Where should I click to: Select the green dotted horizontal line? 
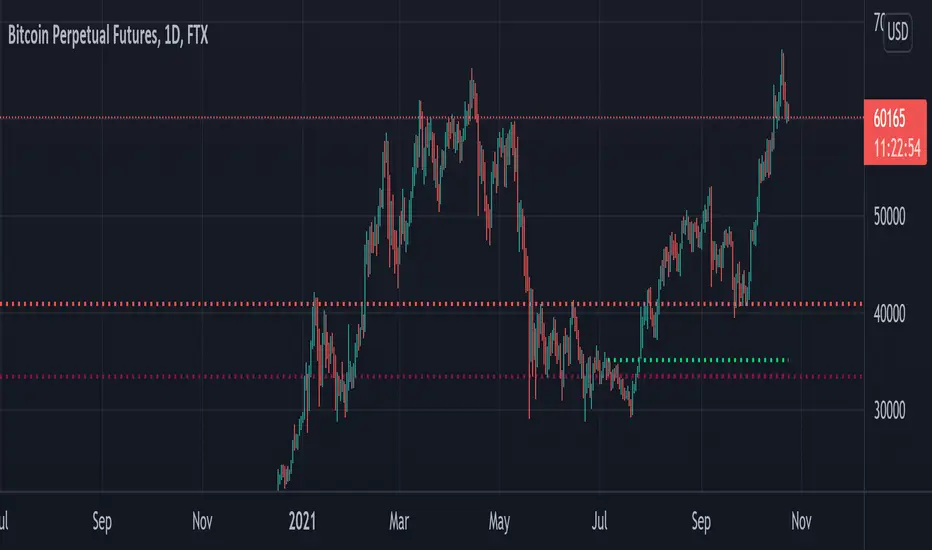click(700, 360)
